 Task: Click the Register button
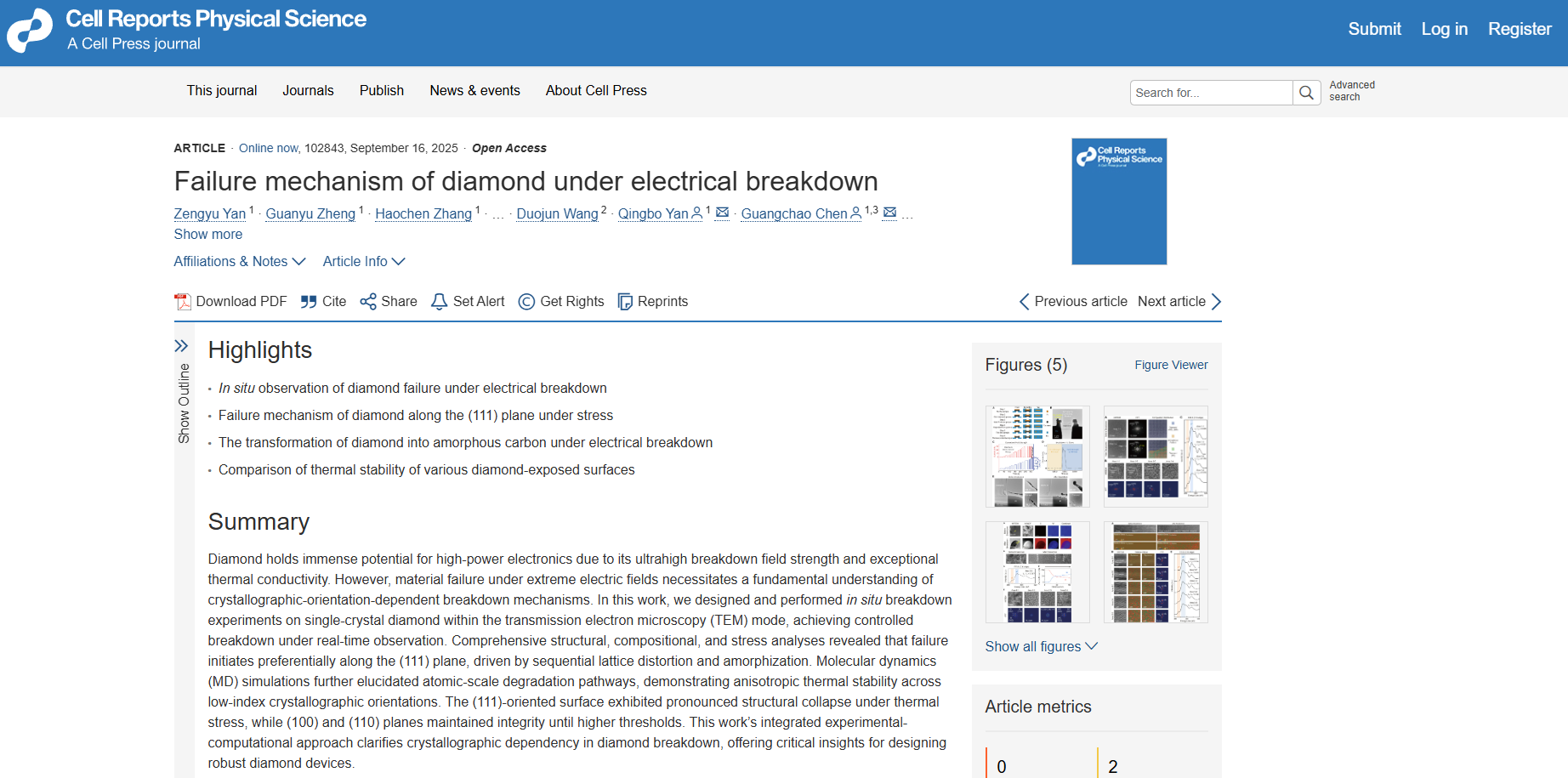[x=1520, y=29]
